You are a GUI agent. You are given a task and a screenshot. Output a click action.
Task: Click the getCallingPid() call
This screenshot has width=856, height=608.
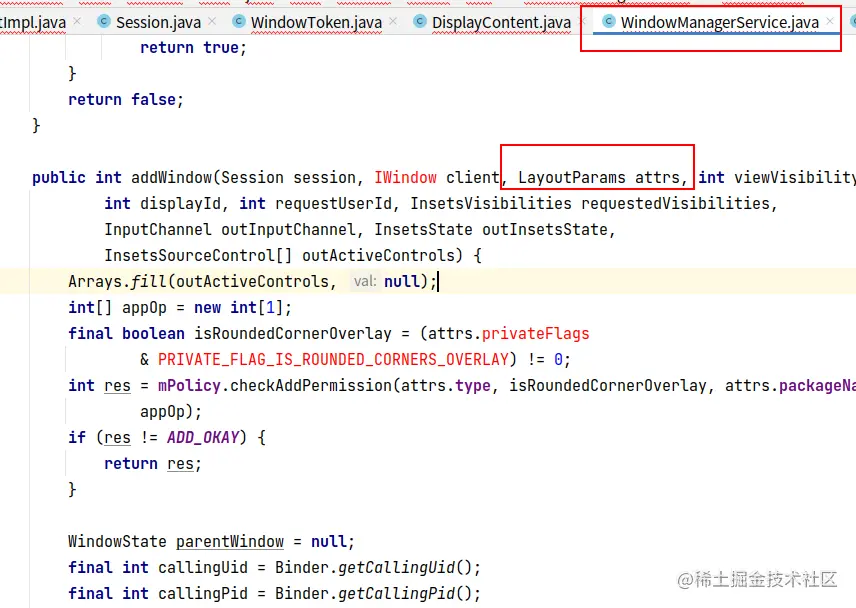[405, 593]
